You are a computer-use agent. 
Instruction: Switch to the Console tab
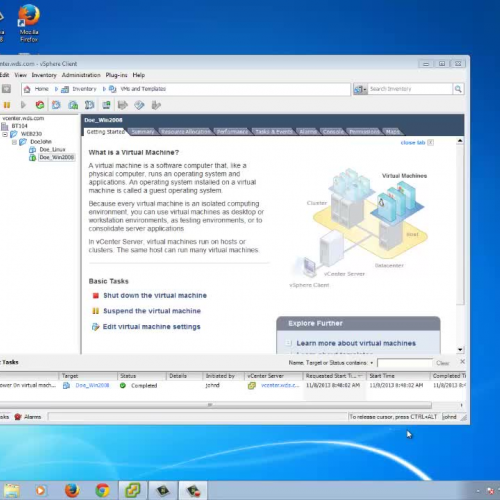coord(333,132)
